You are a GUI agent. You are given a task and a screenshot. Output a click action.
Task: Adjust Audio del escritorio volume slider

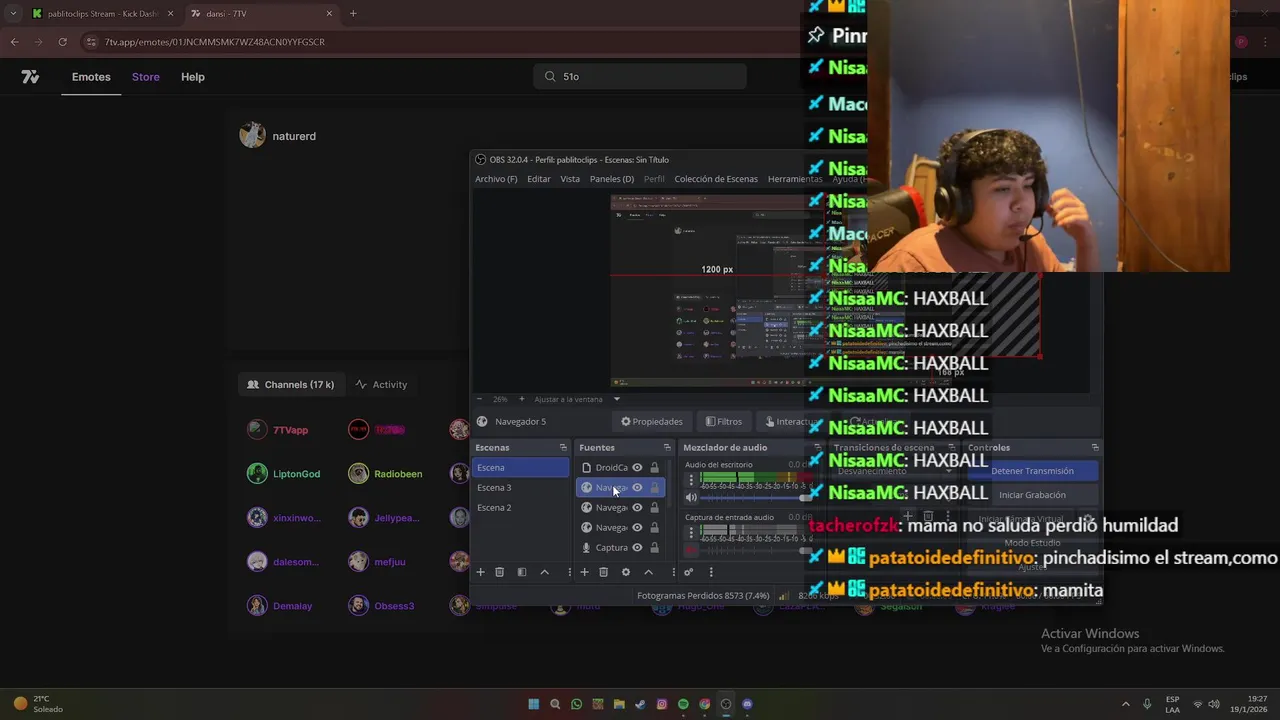point(755,497)
